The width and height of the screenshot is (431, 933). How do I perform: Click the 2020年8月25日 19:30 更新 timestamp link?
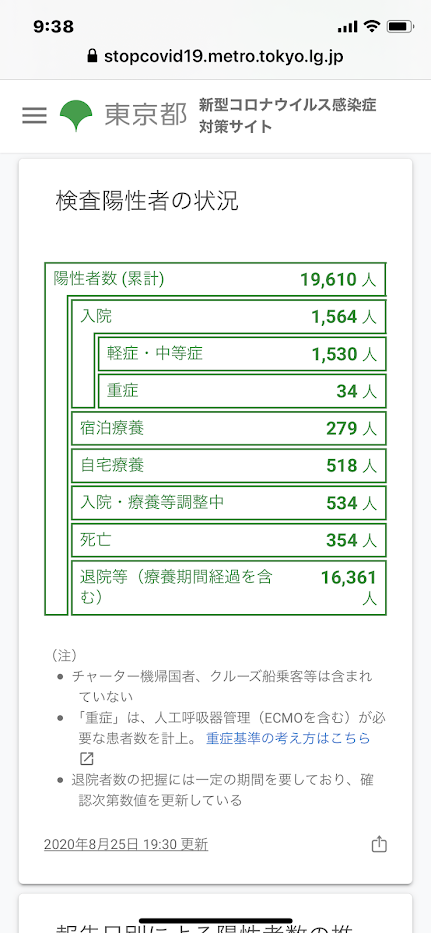click(x=126, y=844)
